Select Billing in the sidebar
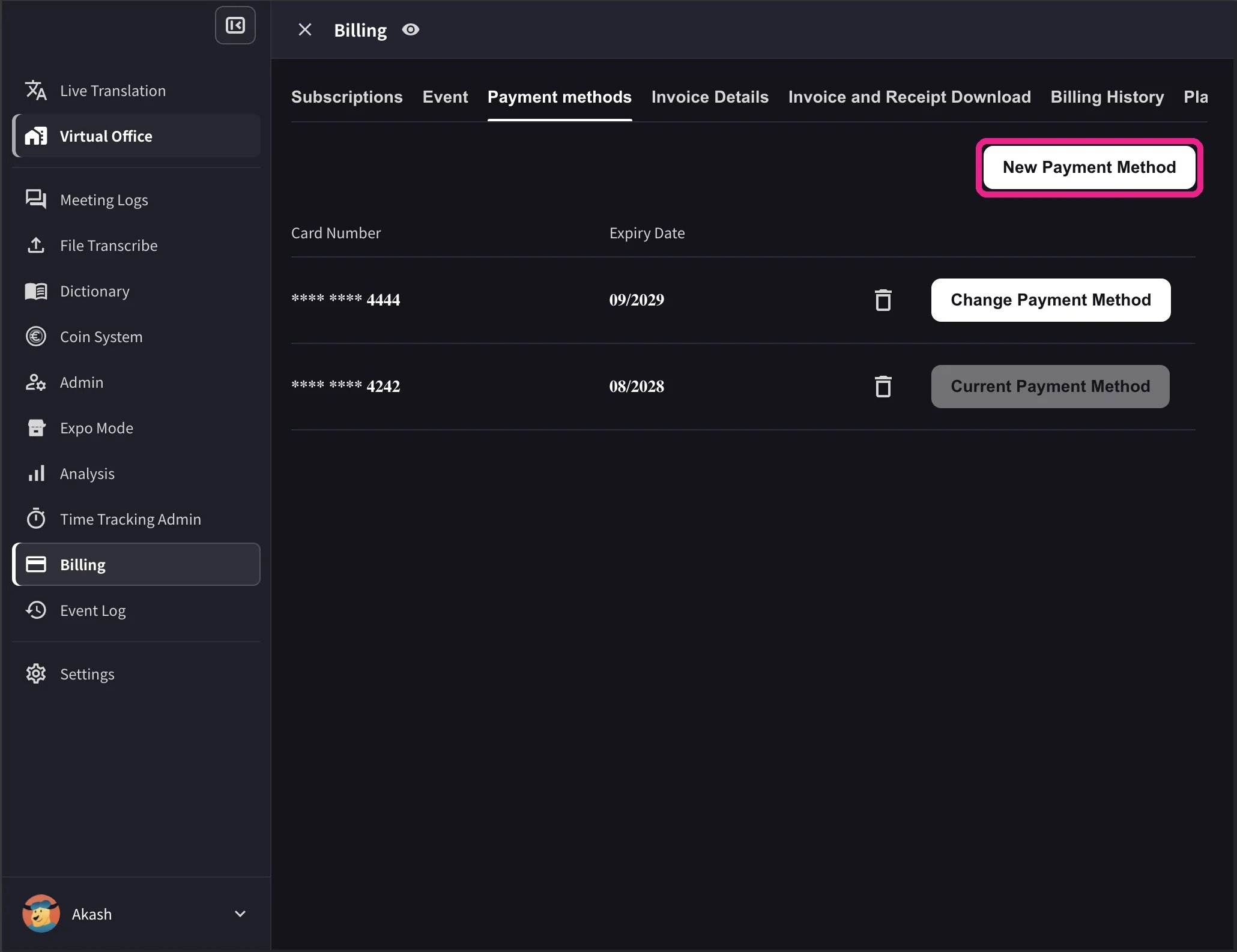The height and width of the screenshot is (952, 1237). (x=136, y=565)
